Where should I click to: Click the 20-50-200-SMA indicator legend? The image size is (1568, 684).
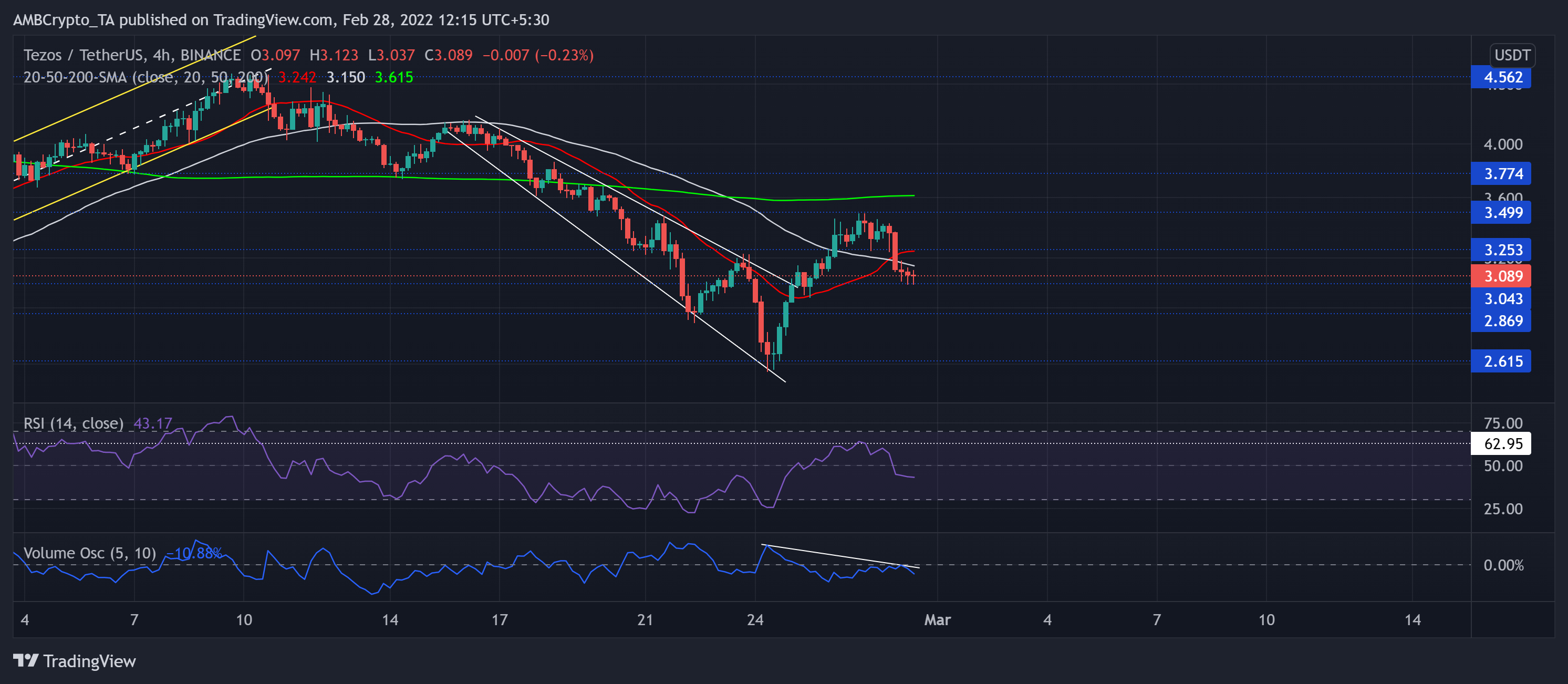tap(146, 77)
